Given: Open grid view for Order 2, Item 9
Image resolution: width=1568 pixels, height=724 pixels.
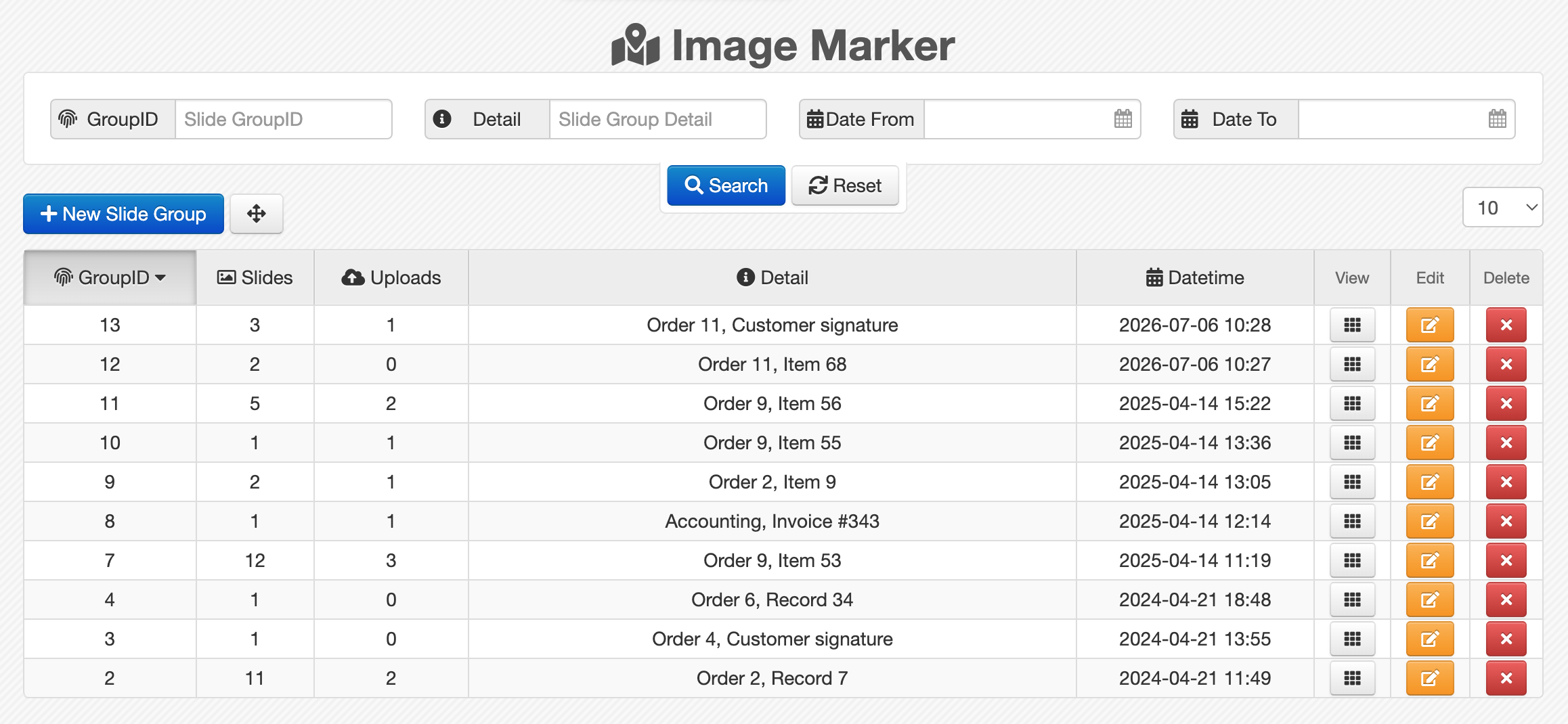Looking at the screenshot, I should 1352,482.
